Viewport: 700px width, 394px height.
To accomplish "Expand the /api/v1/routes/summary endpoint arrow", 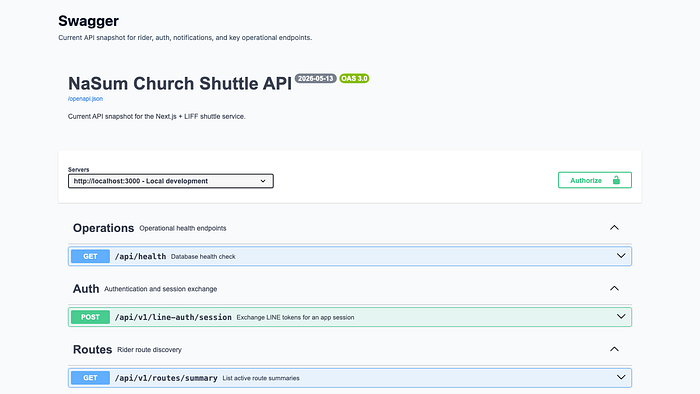I will coord(621,377).
